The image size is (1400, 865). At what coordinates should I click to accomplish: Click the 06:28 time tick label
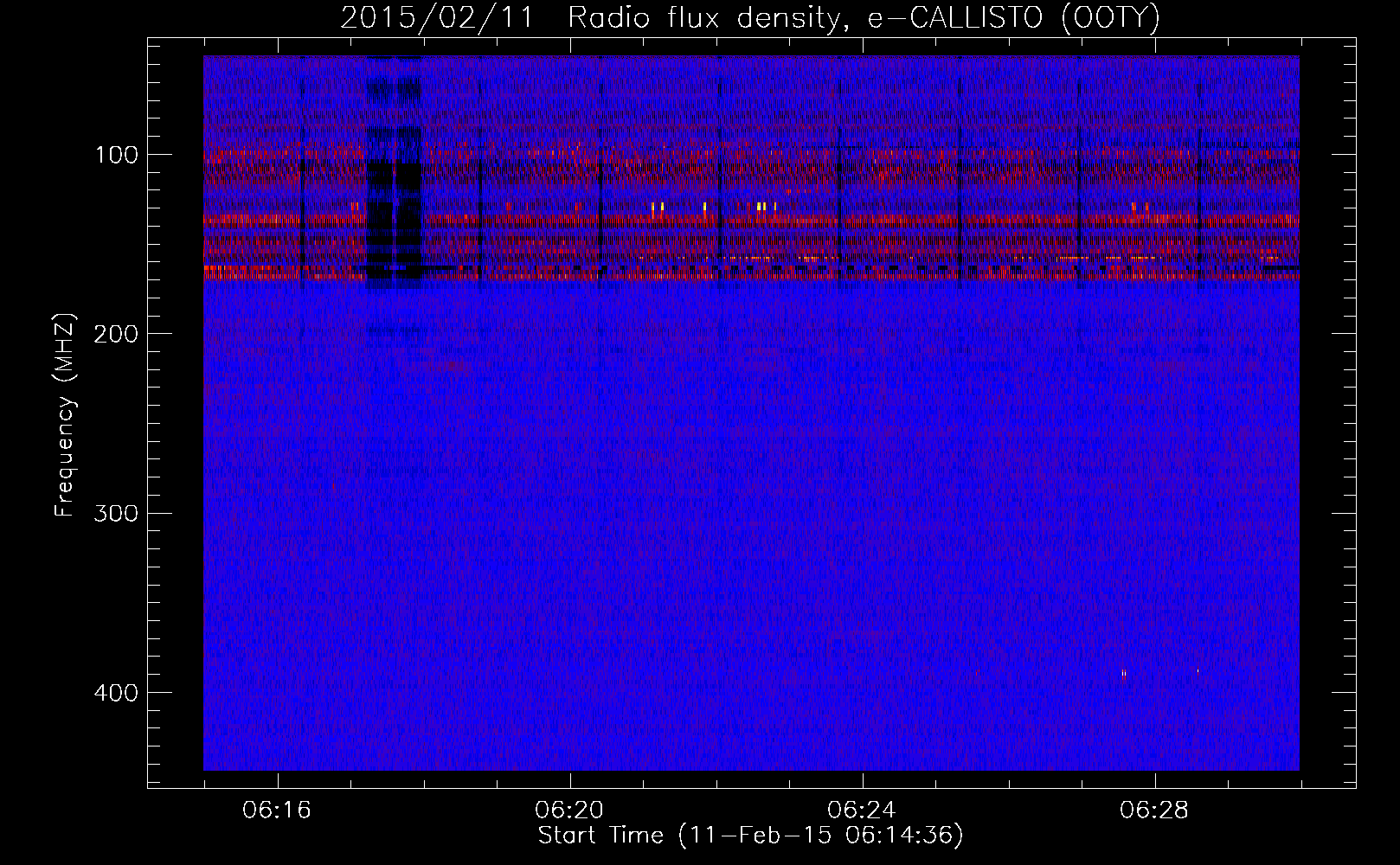pos(1154,811)
